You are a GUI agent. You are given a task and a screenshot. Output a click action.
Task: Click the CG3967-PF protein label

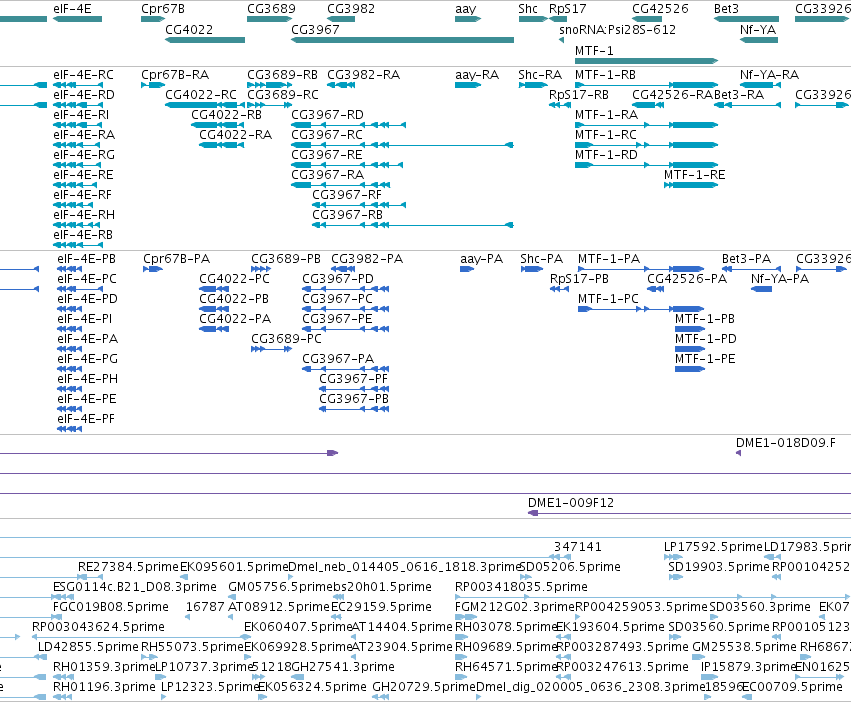point(354,378)
